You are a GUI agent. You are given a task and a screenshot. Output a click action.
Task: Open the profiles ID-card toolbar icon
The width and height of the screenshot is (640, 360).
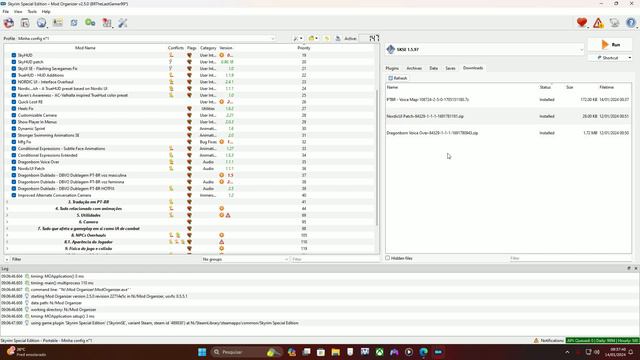pyautogui.click(x=58, y=23)
